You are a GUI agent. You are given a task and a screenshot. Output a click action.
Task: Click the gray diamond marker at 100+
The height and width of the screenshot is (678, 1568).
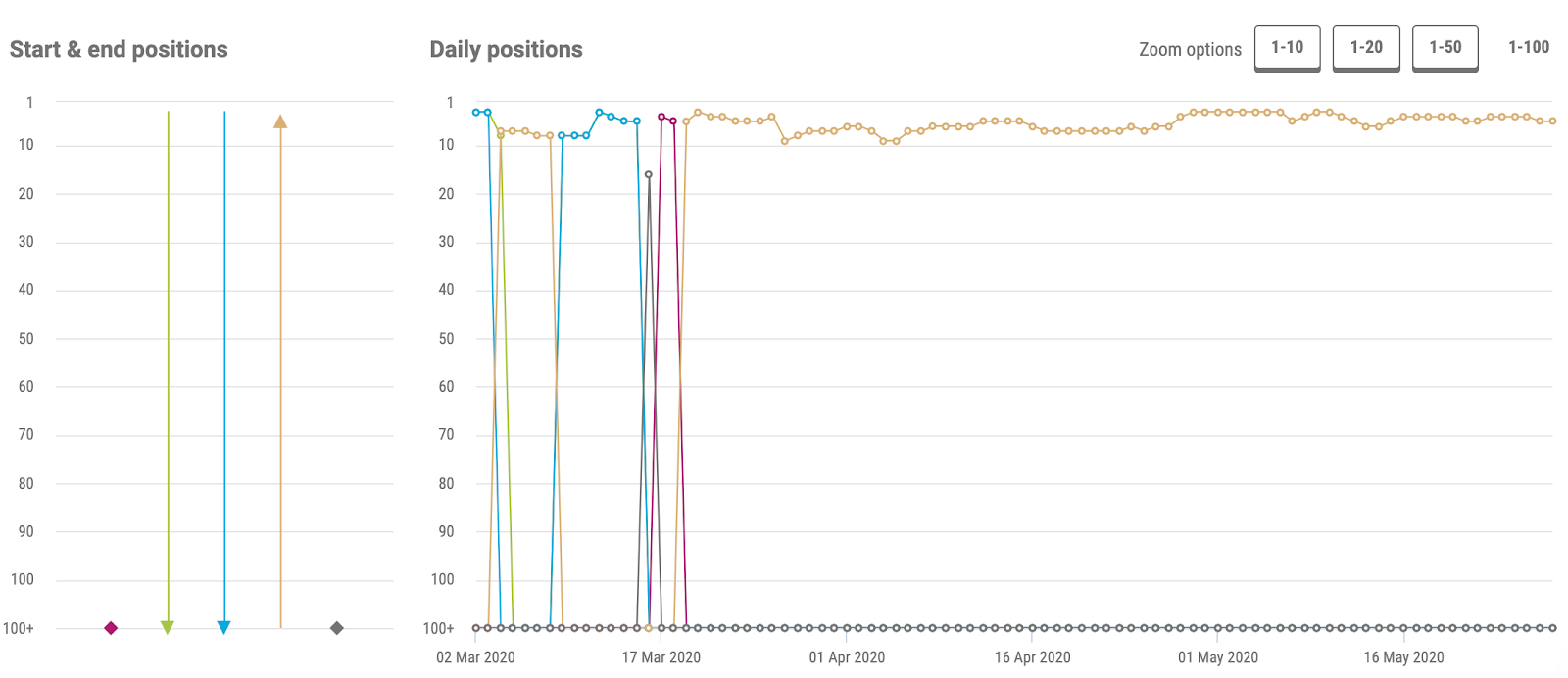tap(337, 628)
